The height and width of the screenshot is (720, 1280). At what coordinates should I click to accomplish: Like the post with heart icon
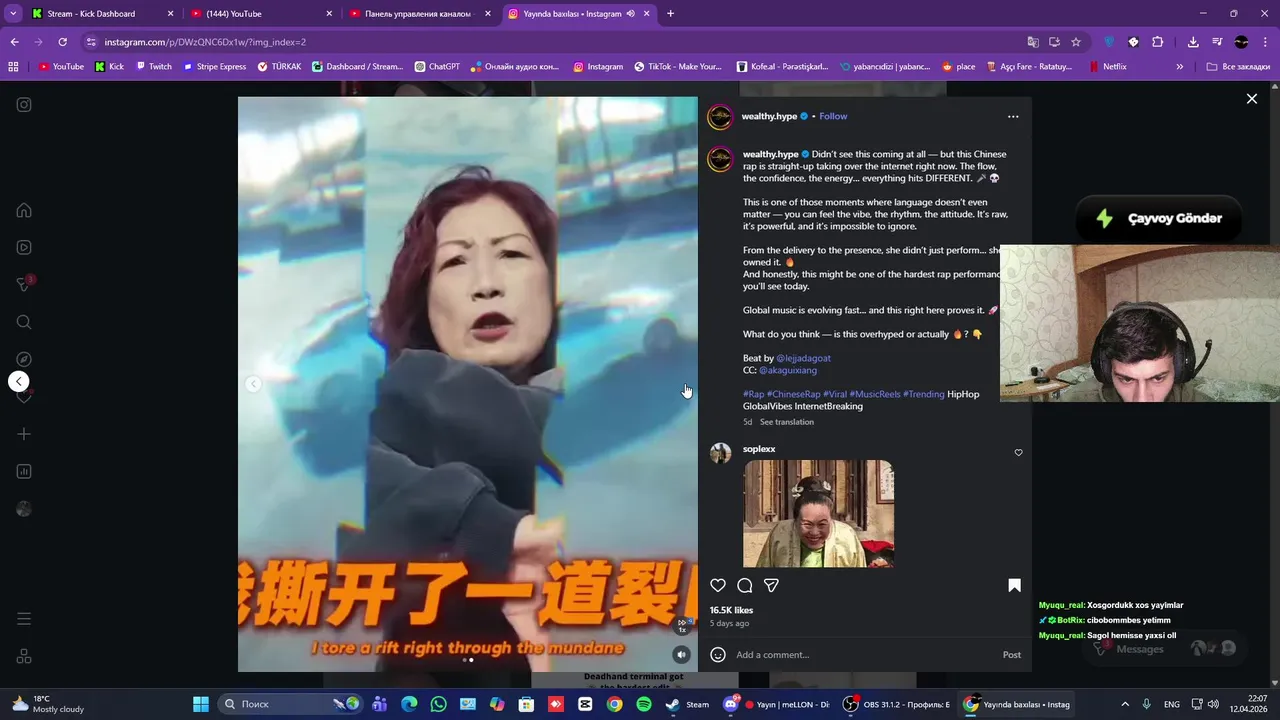point(718,585)
